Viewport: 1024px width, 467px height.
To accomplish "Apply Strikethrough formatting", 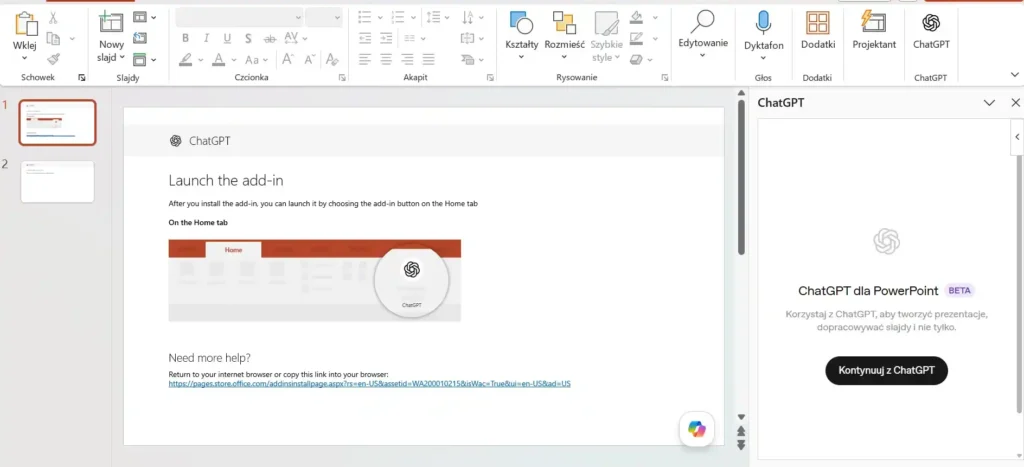I will click(x=269, y=39).
